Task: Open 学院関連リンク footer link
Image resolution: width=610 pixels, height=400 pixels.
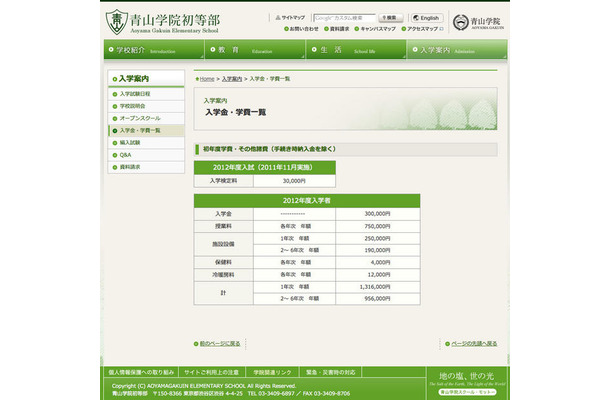Action: [272, 372]
